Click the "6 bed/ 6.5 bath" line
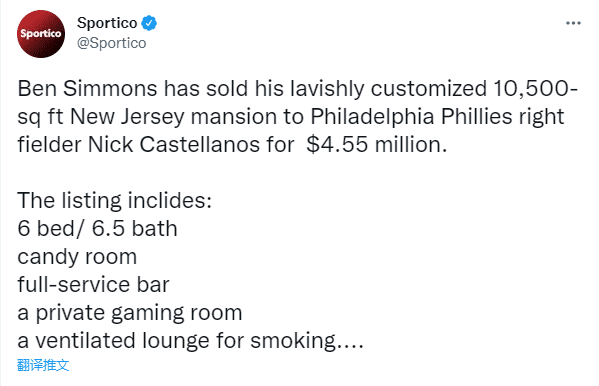This screenshot has width=599, height=386. 97,229
